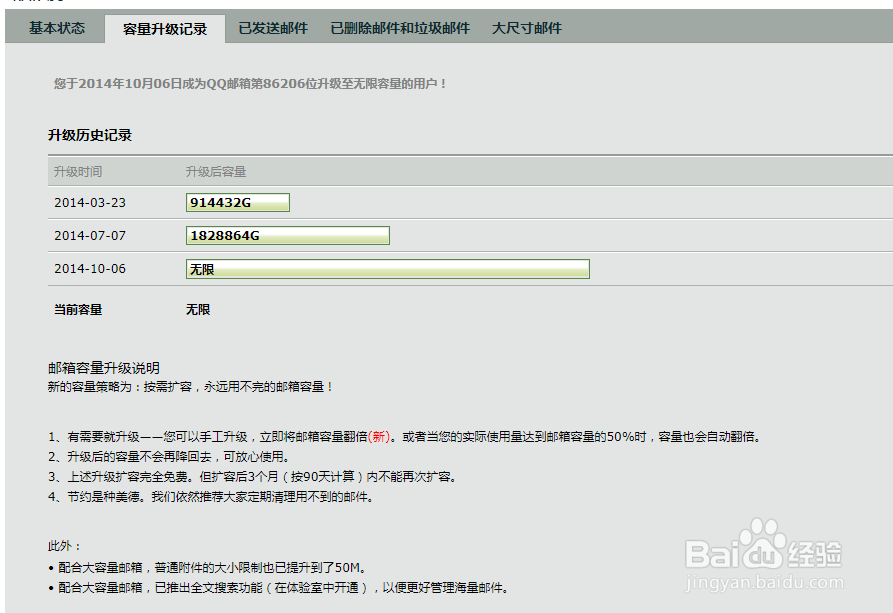
Task: Click the 无限 capacity bar for 2014-10-06
Action: [x=387, y=269]
